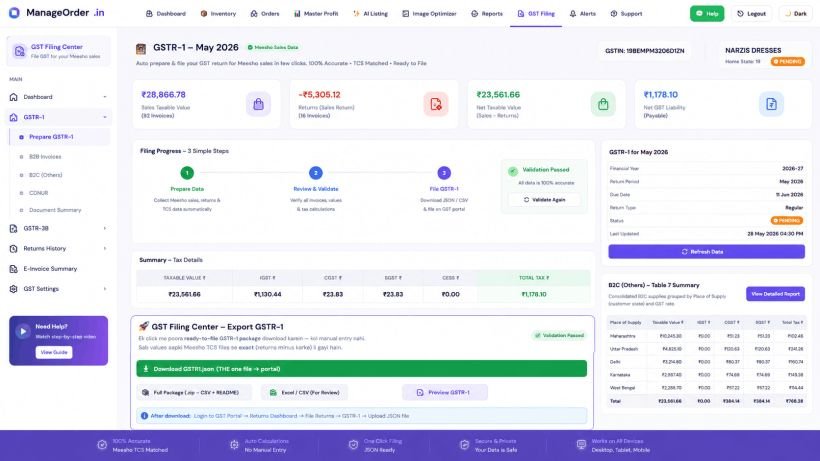Click the Uttar Pradesh row in B2C table
The height and width of the screenshot is (461, 820).
pyautogui.click(x=707, y=349)
